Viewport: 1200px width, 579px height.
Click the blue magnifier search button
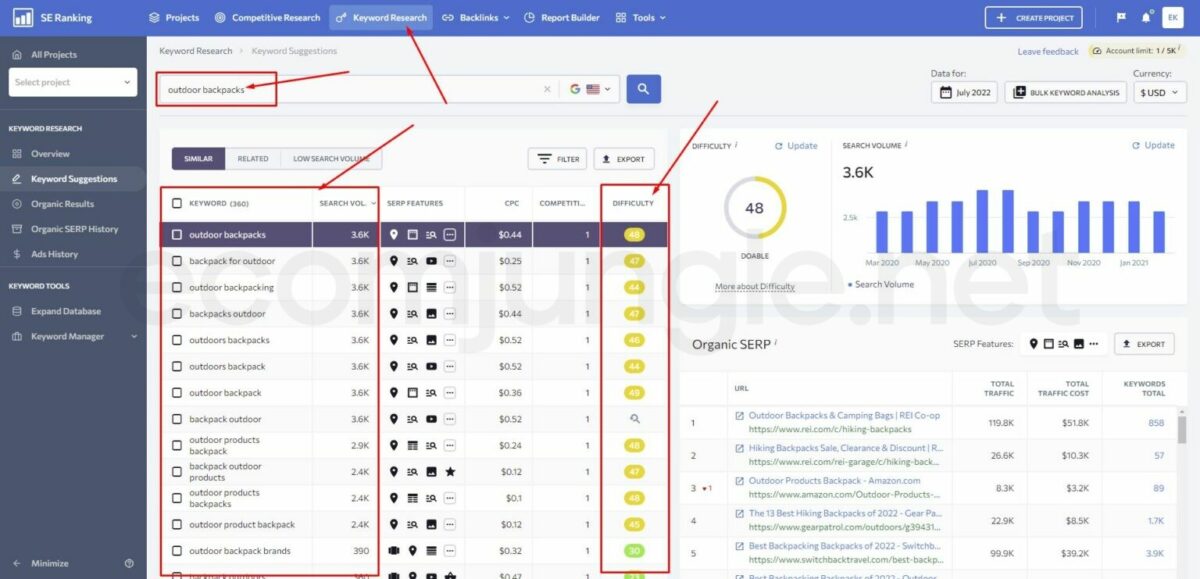point(643,89)
